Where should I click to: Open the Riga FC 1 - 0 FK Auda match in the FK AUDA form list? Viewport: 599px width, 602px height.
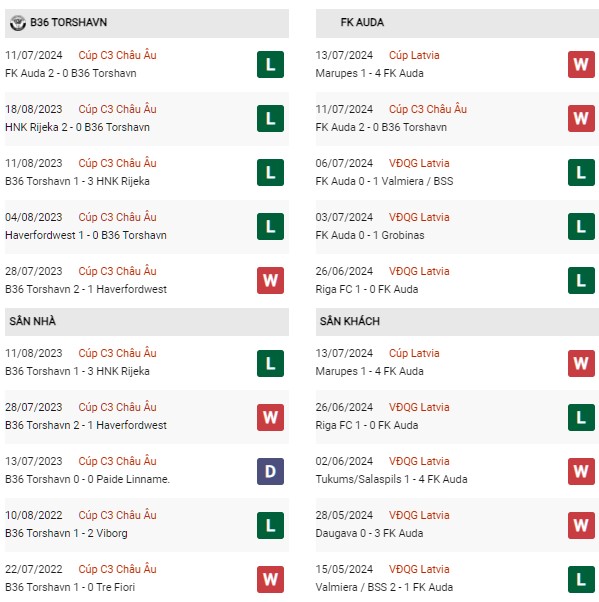pyautogui.click(x=367, y=289)
